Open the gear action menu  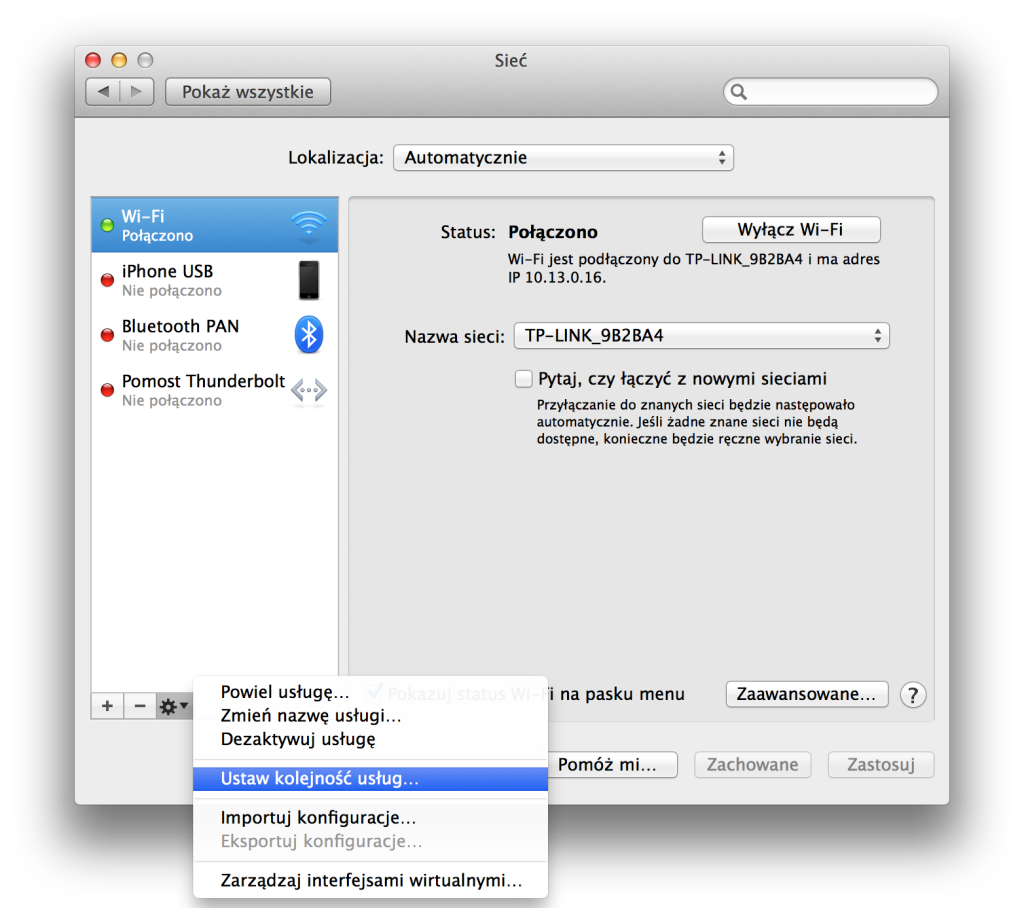173,706
